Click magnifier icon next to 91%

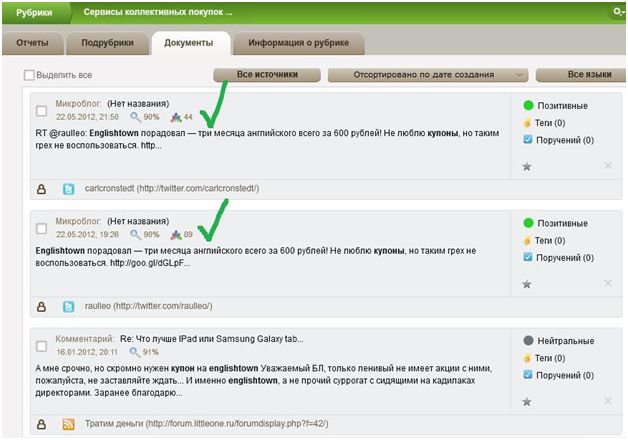pos(135,352)
